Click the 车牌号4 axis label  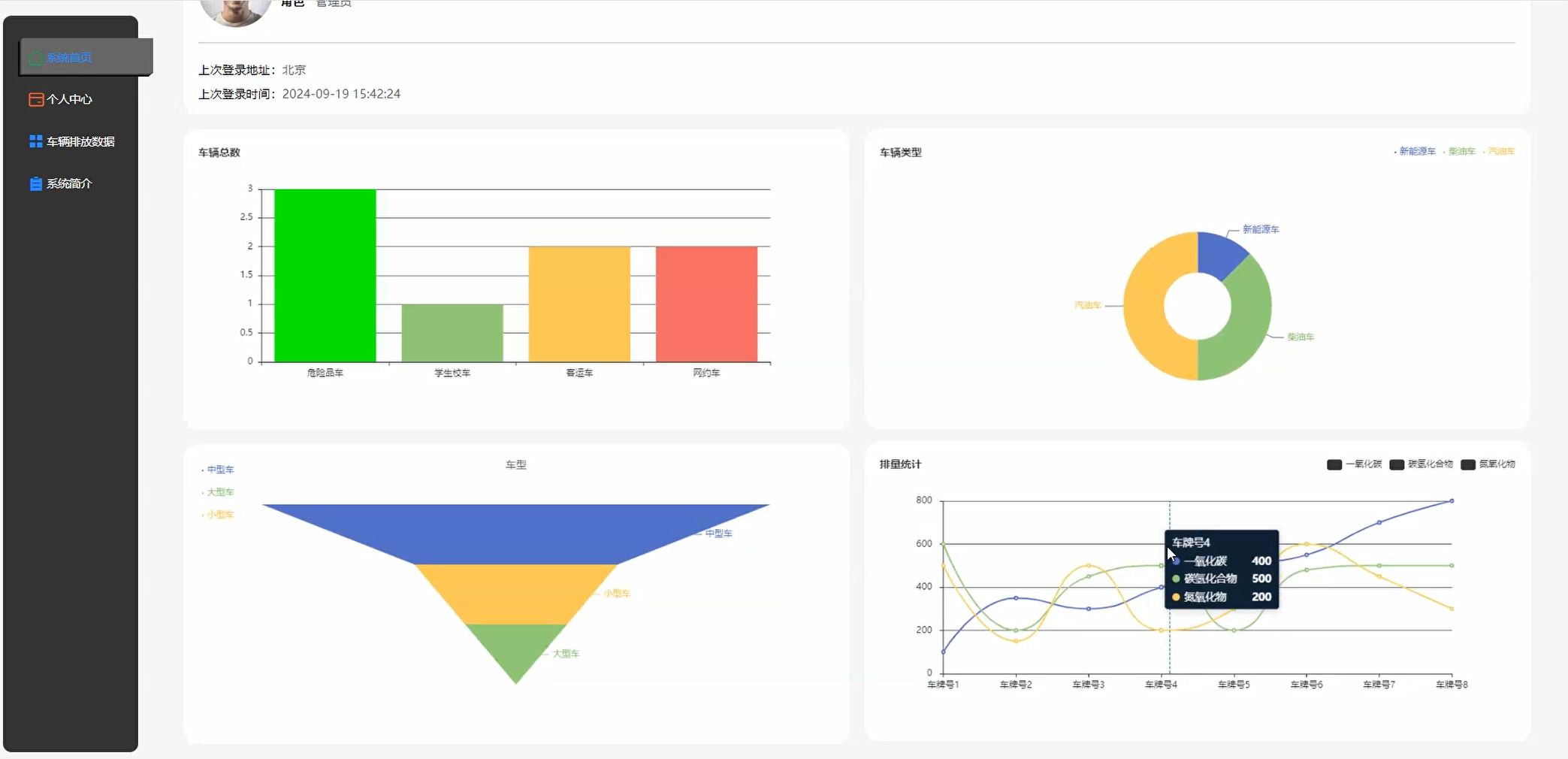pyautogui.click(x=1161, y=685)
